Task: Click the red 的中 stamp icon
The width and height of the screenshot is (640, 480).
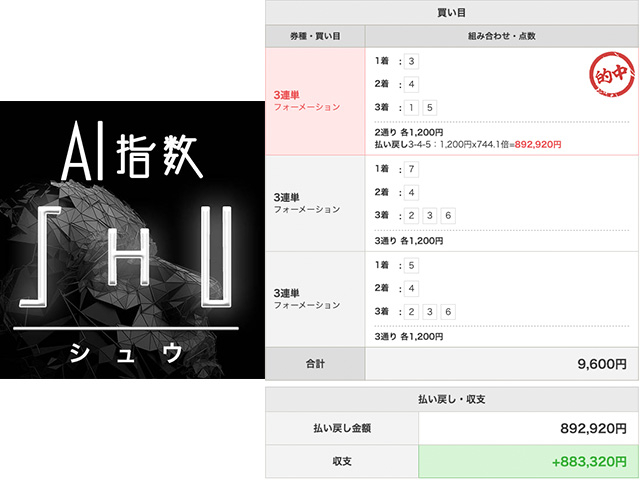Action: point(611,74)
